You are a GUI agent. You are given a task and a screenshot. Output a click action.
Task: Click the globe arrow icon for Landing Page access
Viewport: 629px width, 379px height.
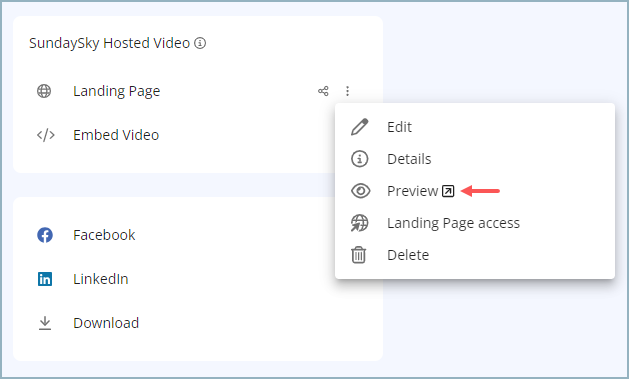point(359,223)
